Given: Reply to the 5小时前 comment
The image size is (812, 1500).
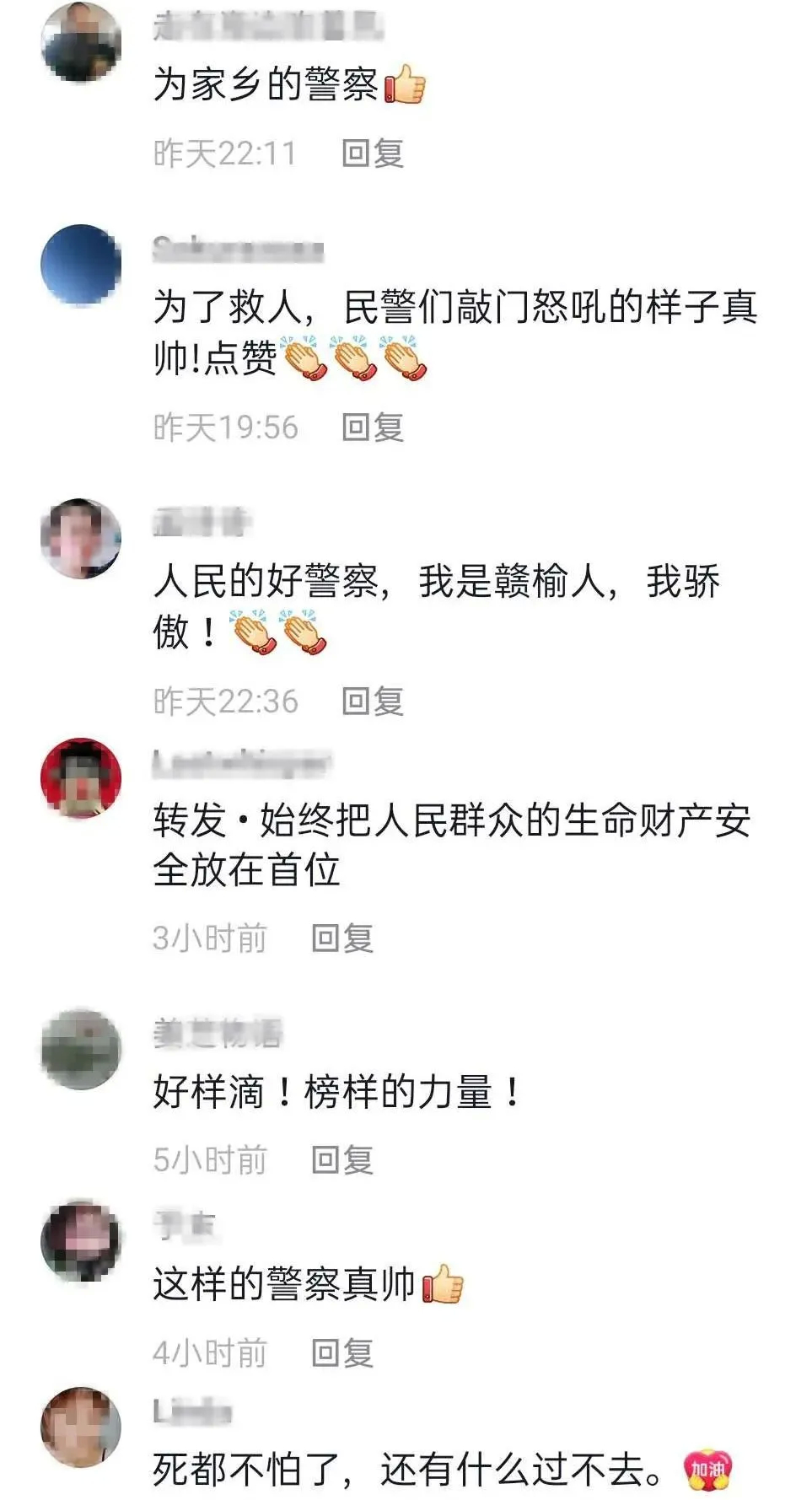Looking at the screenshot, I should tap(342, 1160).
